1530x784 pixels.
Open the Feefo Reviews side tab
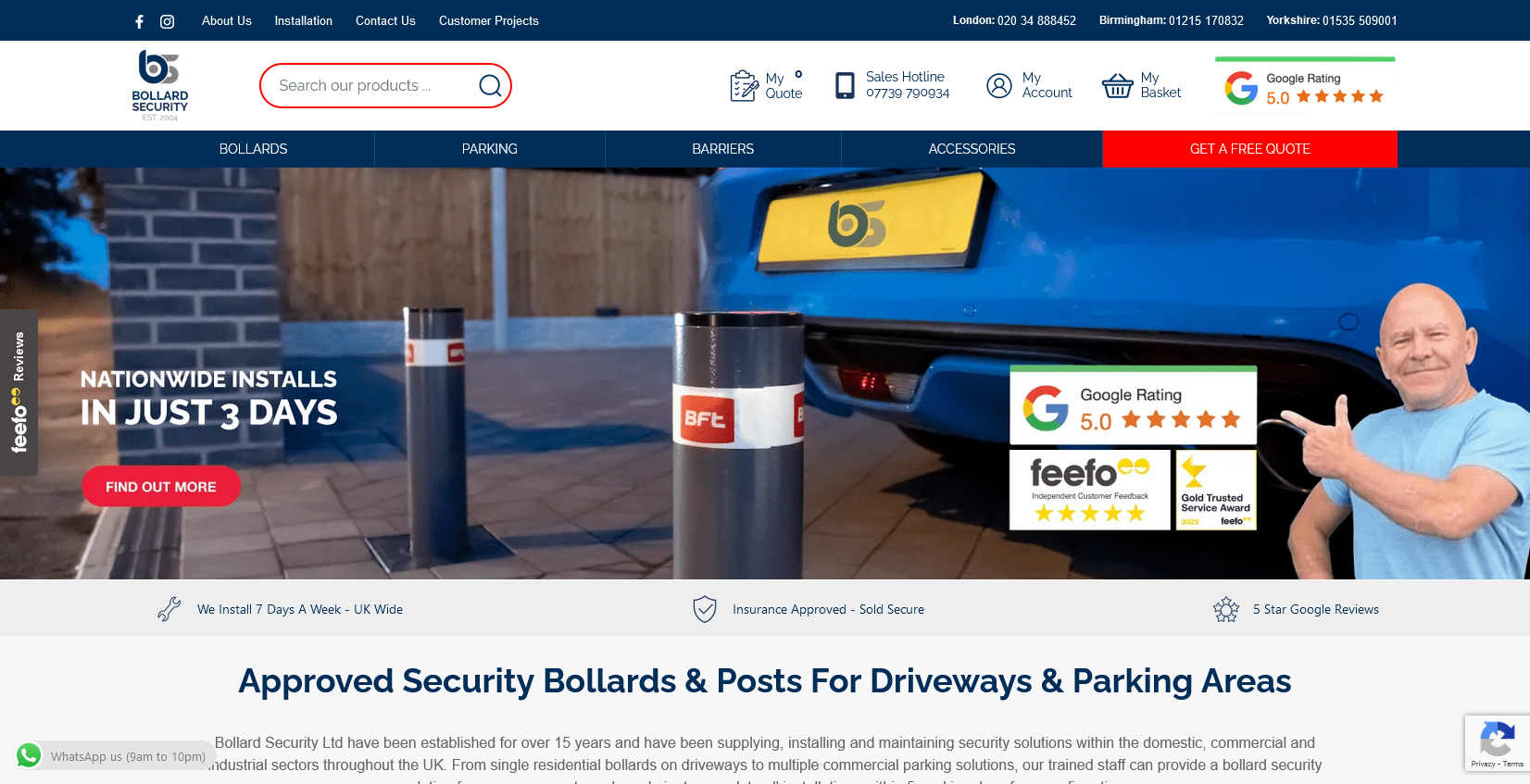[19, 392]
